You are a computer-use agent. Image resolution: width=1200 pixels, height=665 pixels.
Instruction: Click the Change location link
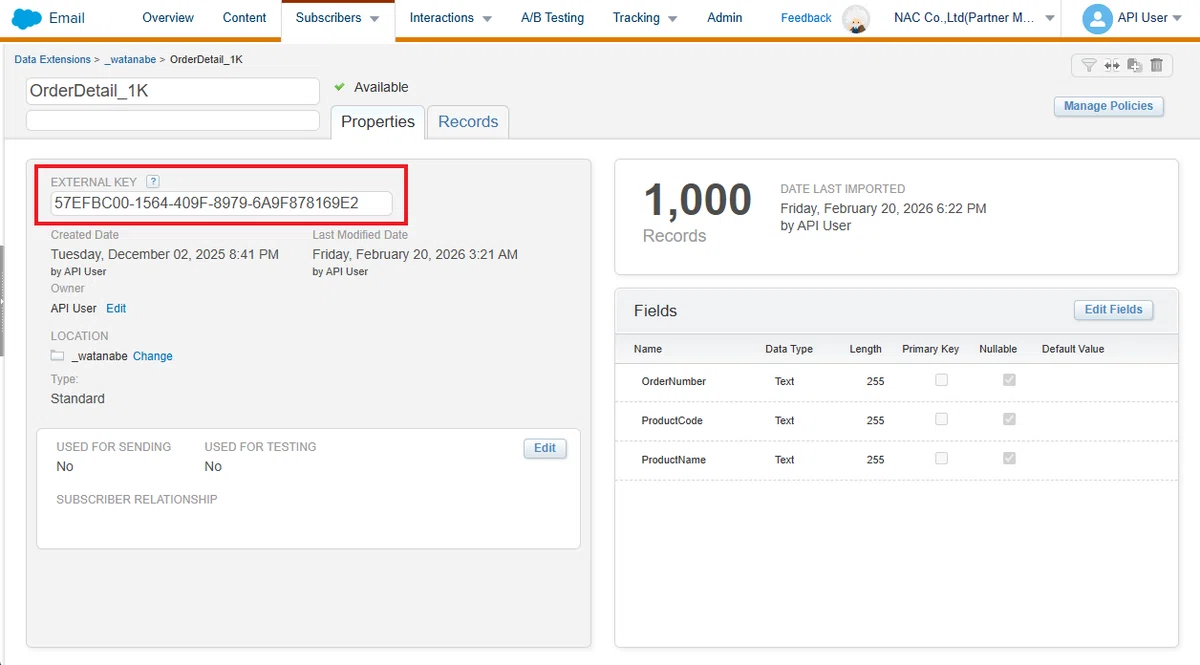[x=153, y=356]
